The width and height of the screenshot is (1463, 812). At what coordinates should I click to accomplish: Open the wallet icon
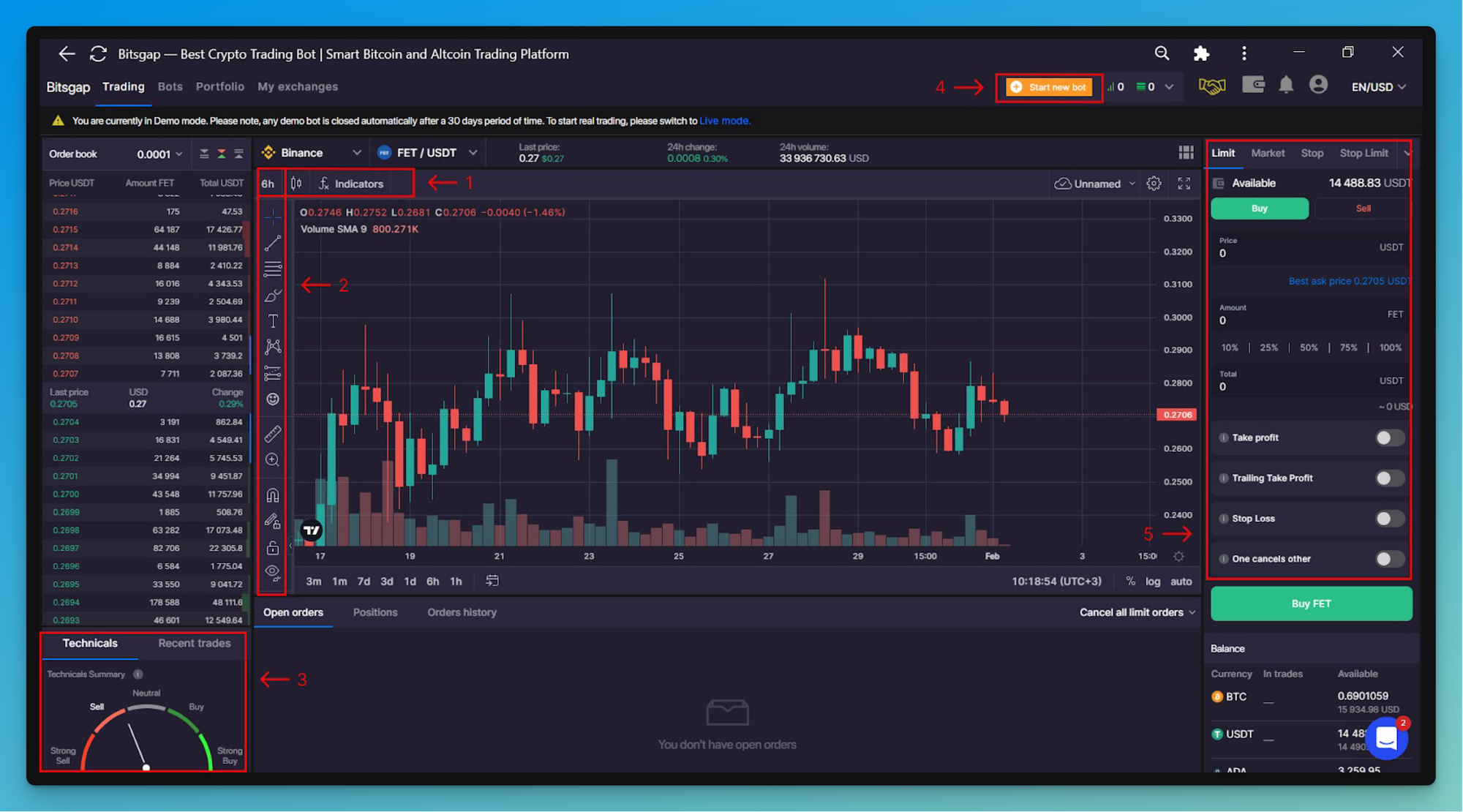1253,86
